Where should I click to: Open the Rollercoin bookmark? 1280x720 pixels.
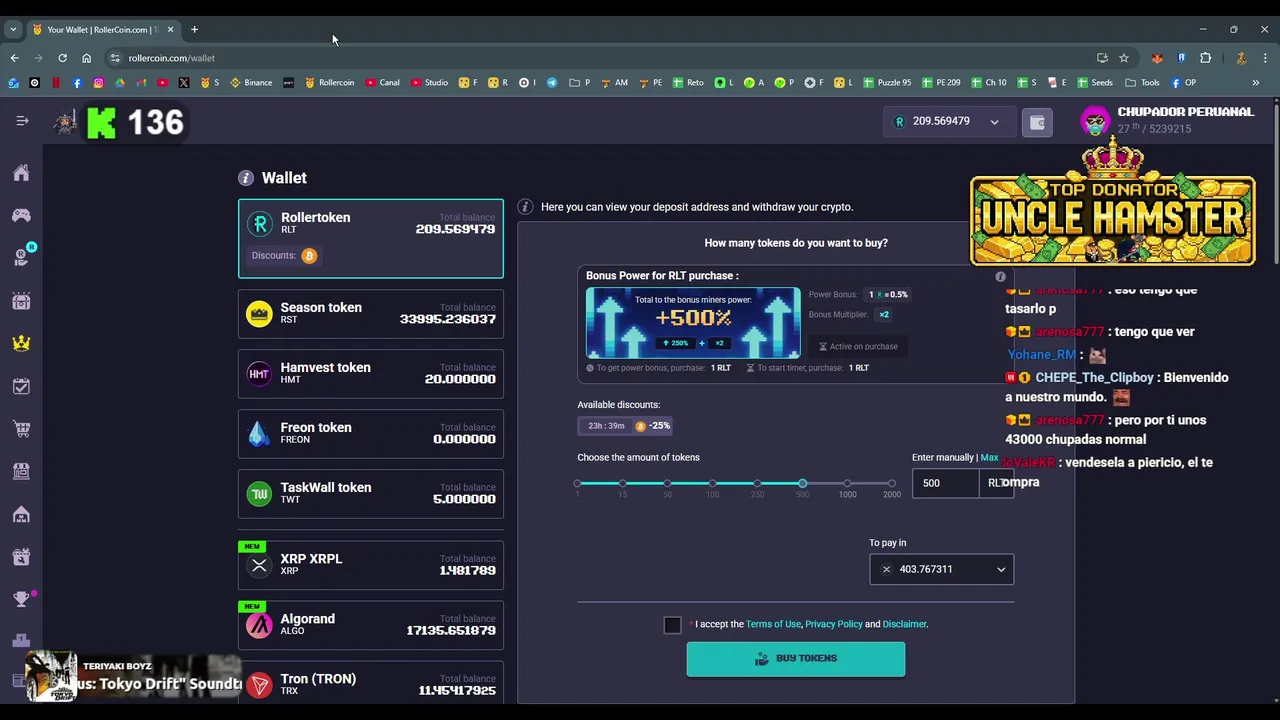coord(329,83)
